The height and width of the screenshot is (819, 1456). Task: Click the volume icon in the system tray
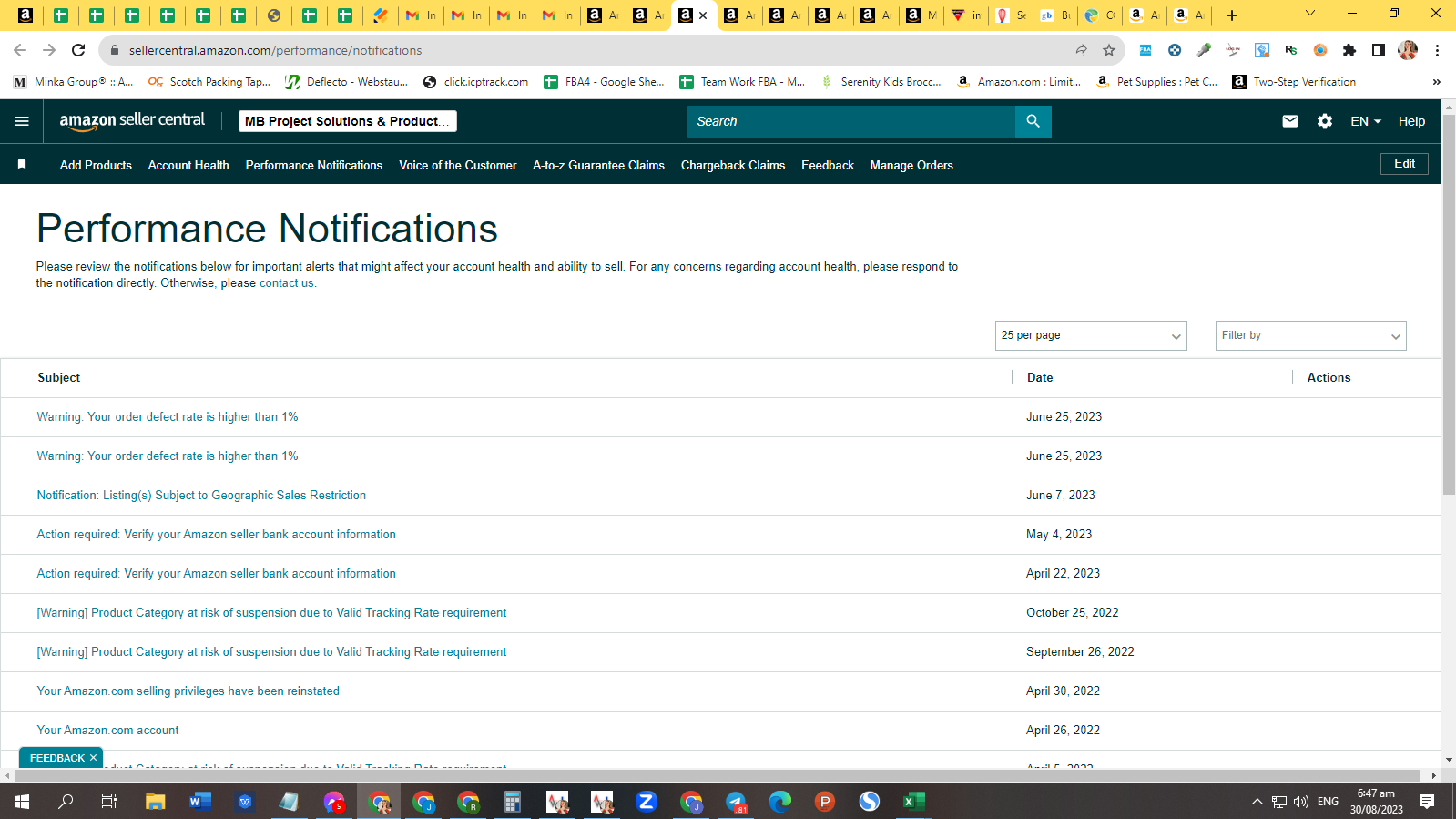point(1301,802)
